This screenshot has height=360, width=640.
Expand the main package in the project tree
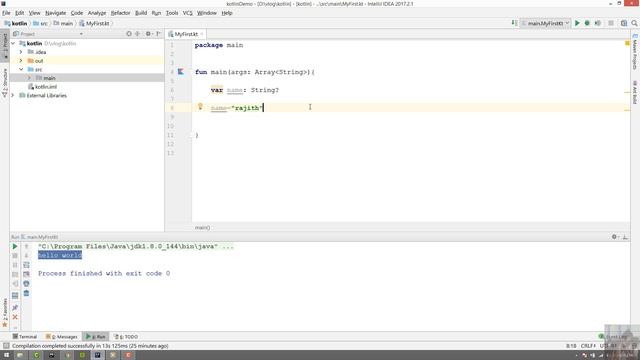pos(29,78)
